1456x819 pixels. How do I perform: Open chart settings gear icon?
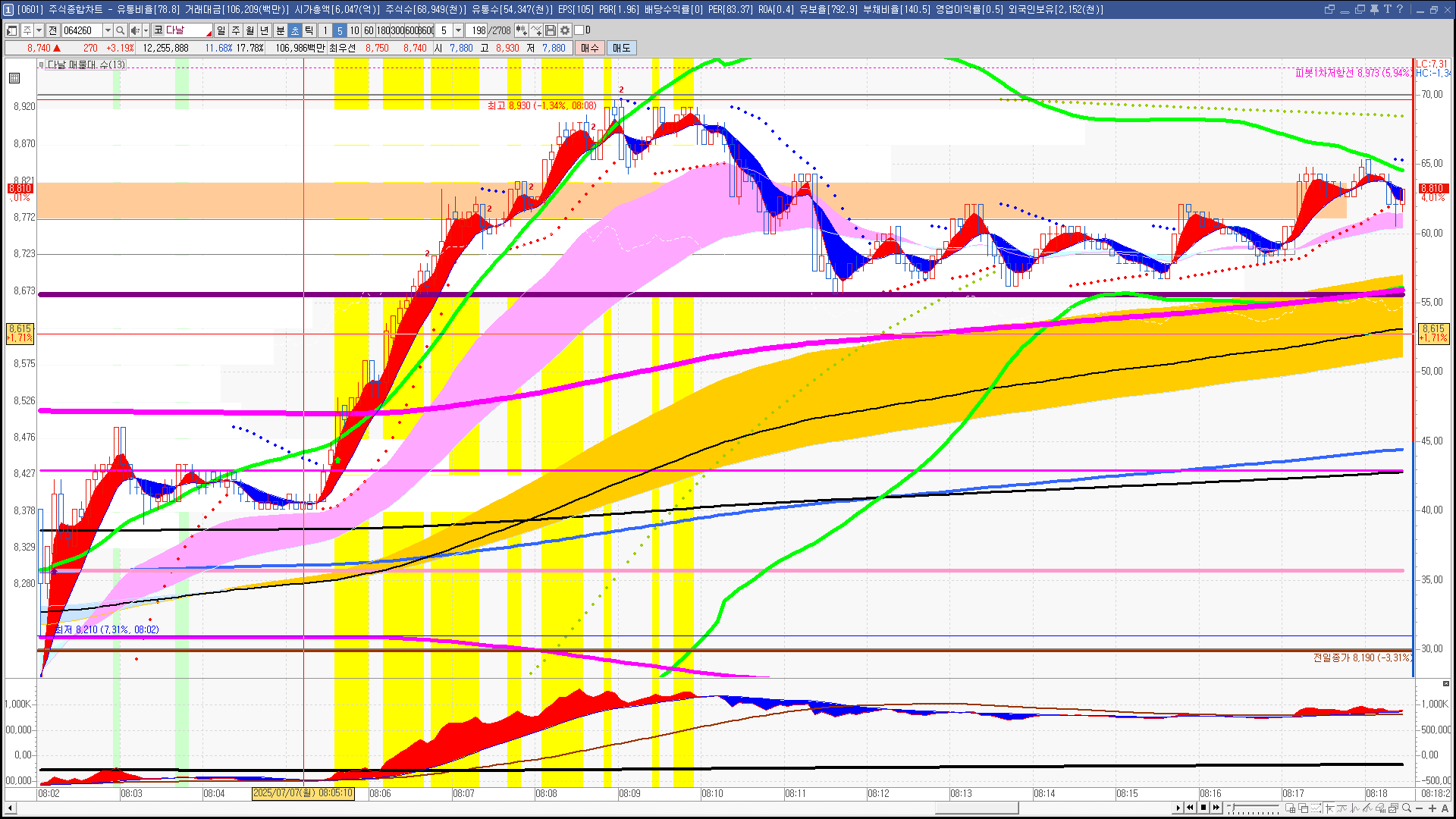pos(565,30)
